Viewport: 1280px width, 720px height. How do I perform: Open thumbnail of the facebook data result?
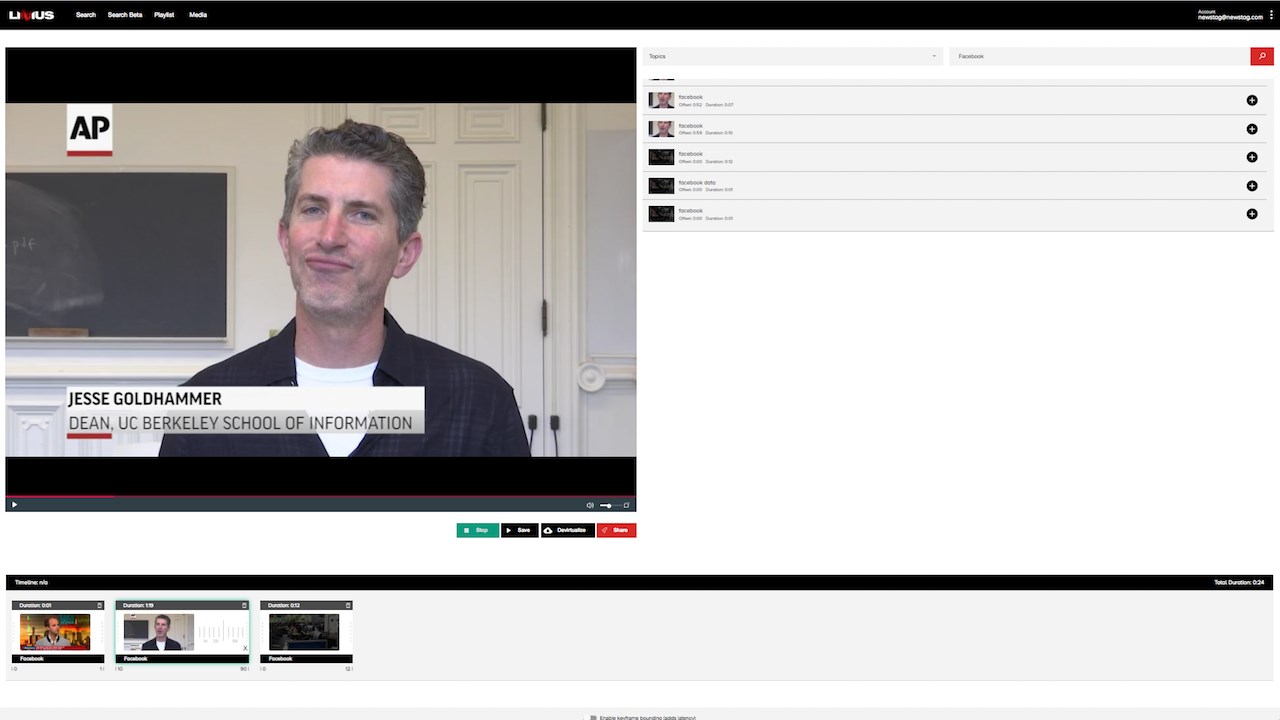tap(661, 186)
